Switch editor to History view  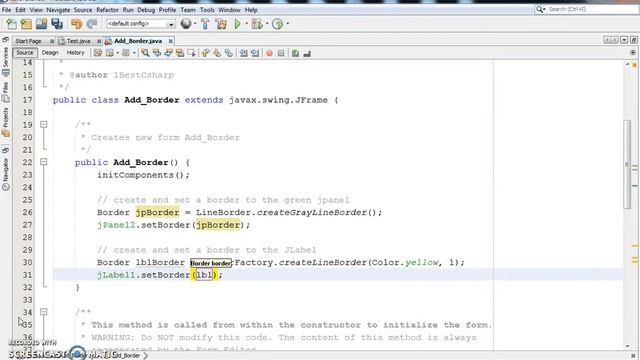tap(76, 53)
